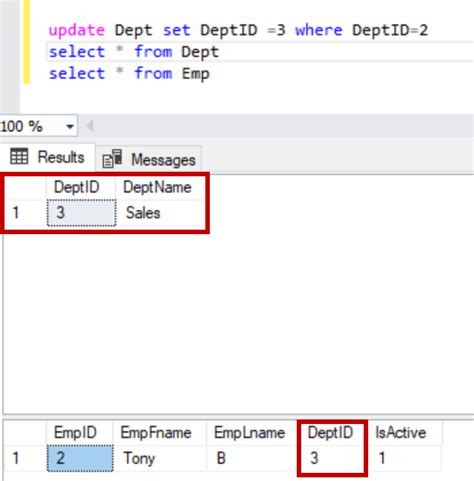Place cursor on the update Dept query line
The height and width of the screenshot is (481, 474).
238,30
